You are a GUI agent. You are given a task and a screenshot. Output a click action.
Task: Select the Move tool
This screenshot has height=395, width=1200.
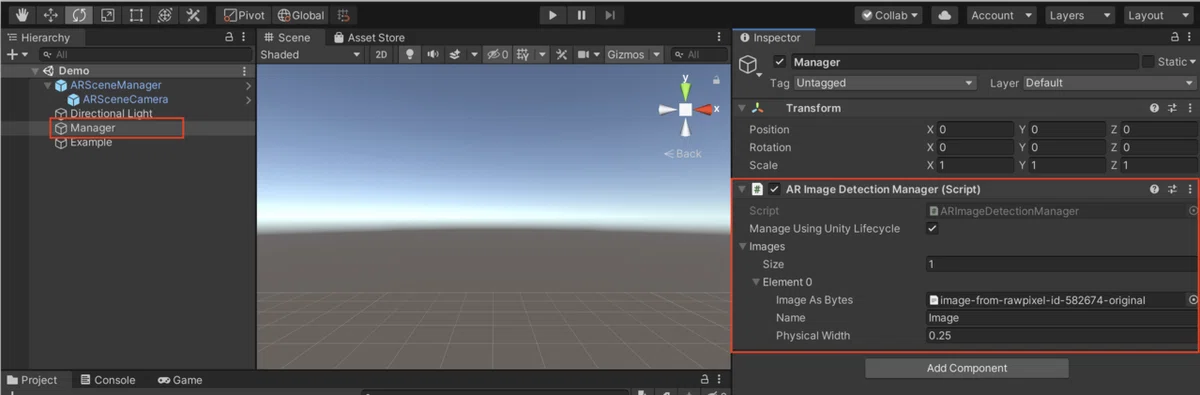(50, 15)
